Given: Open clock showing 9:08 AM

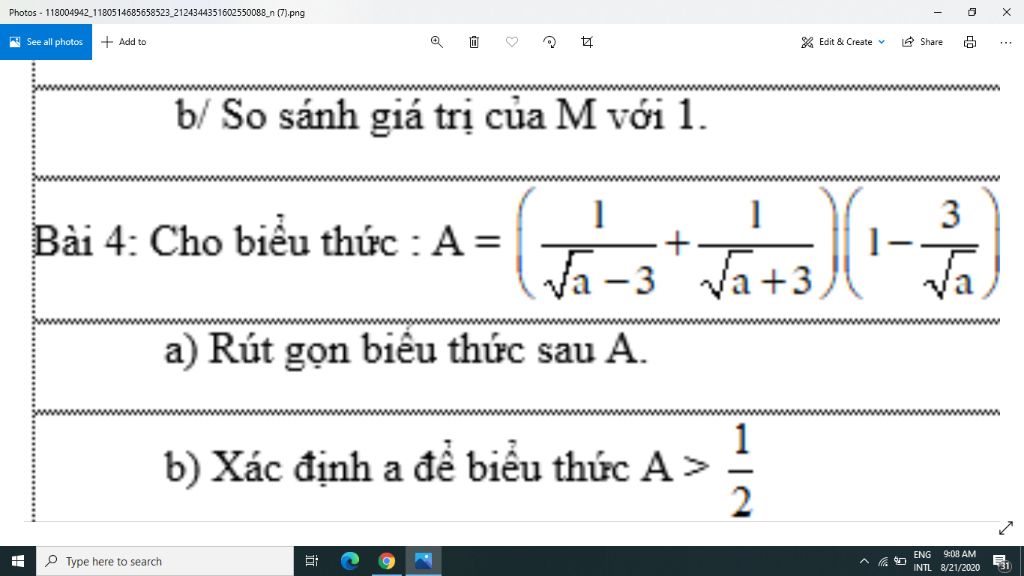Looking at the screenshot, I should pyautogui.click(x=960, y=561).
